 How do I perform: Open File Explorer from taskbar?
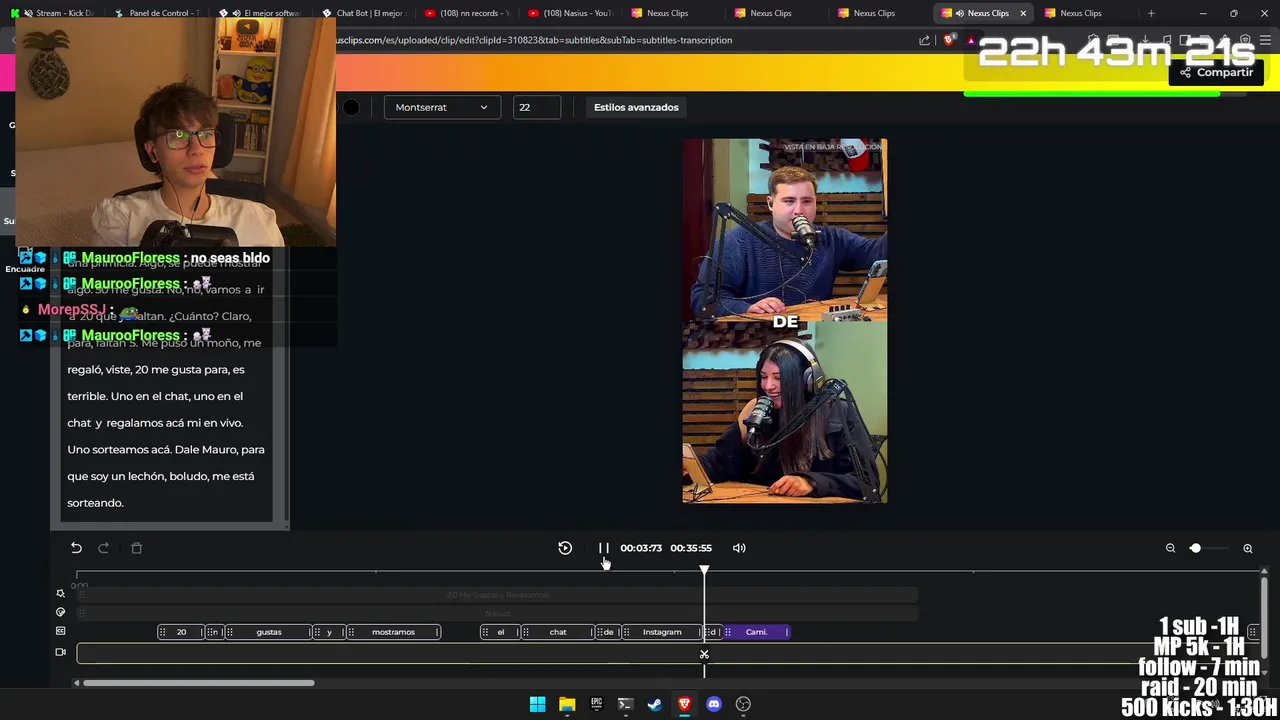click(x=567, y=704)
